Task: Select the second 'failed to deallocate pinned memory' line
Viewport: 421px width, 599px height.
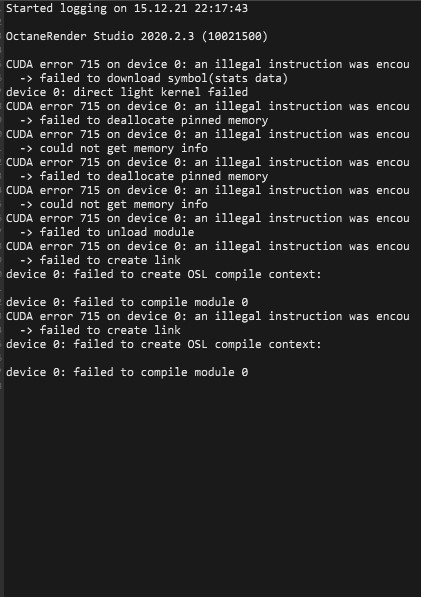Action: tap(144, 176)
